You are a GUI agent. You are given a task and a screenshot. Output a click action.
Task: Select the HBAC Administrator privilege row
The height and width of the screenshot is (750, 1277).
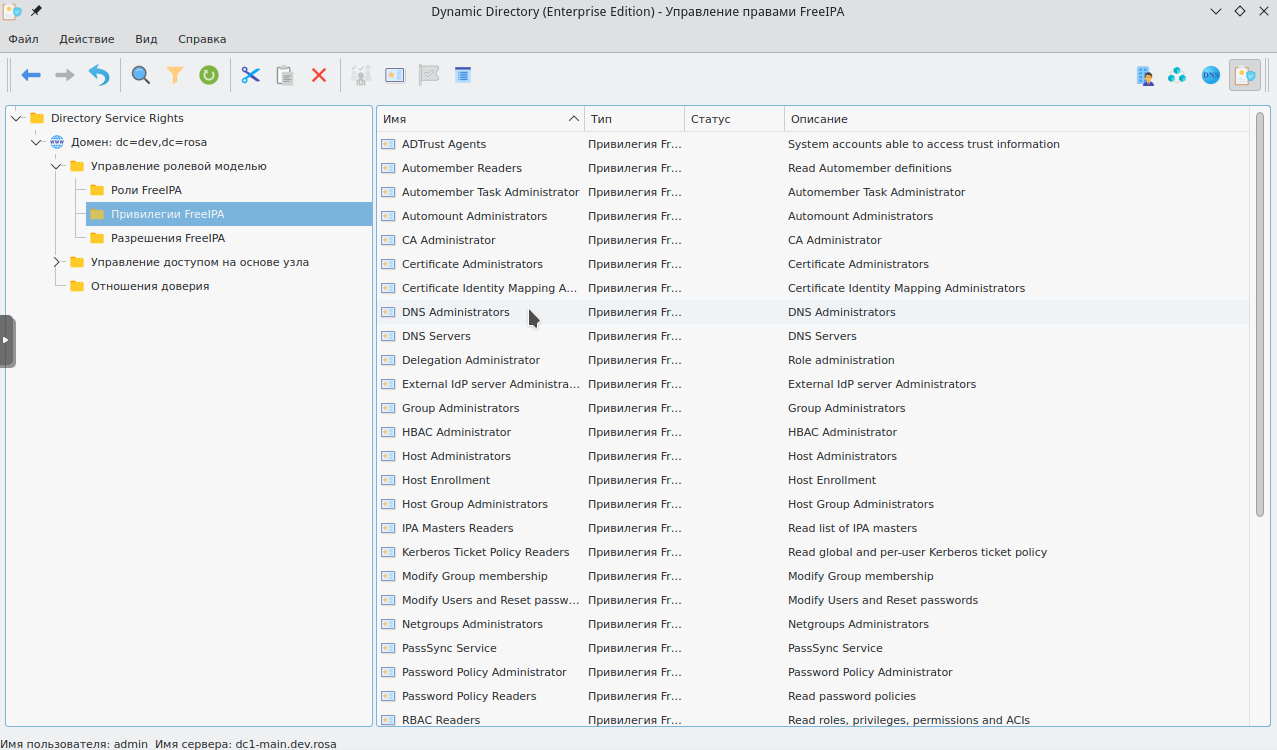(x=456, y=432)
